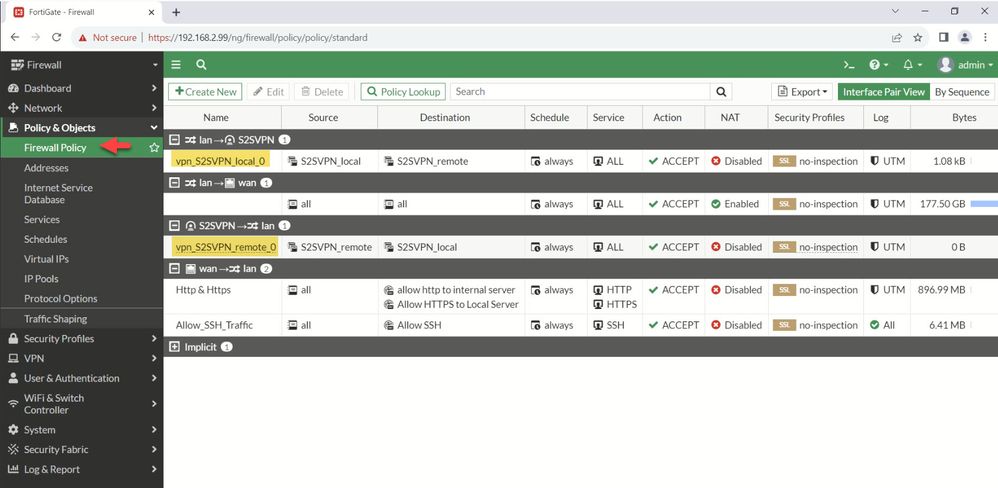Open the Firewall VDOM dropdown
The image size is (998, 488).
81,65
